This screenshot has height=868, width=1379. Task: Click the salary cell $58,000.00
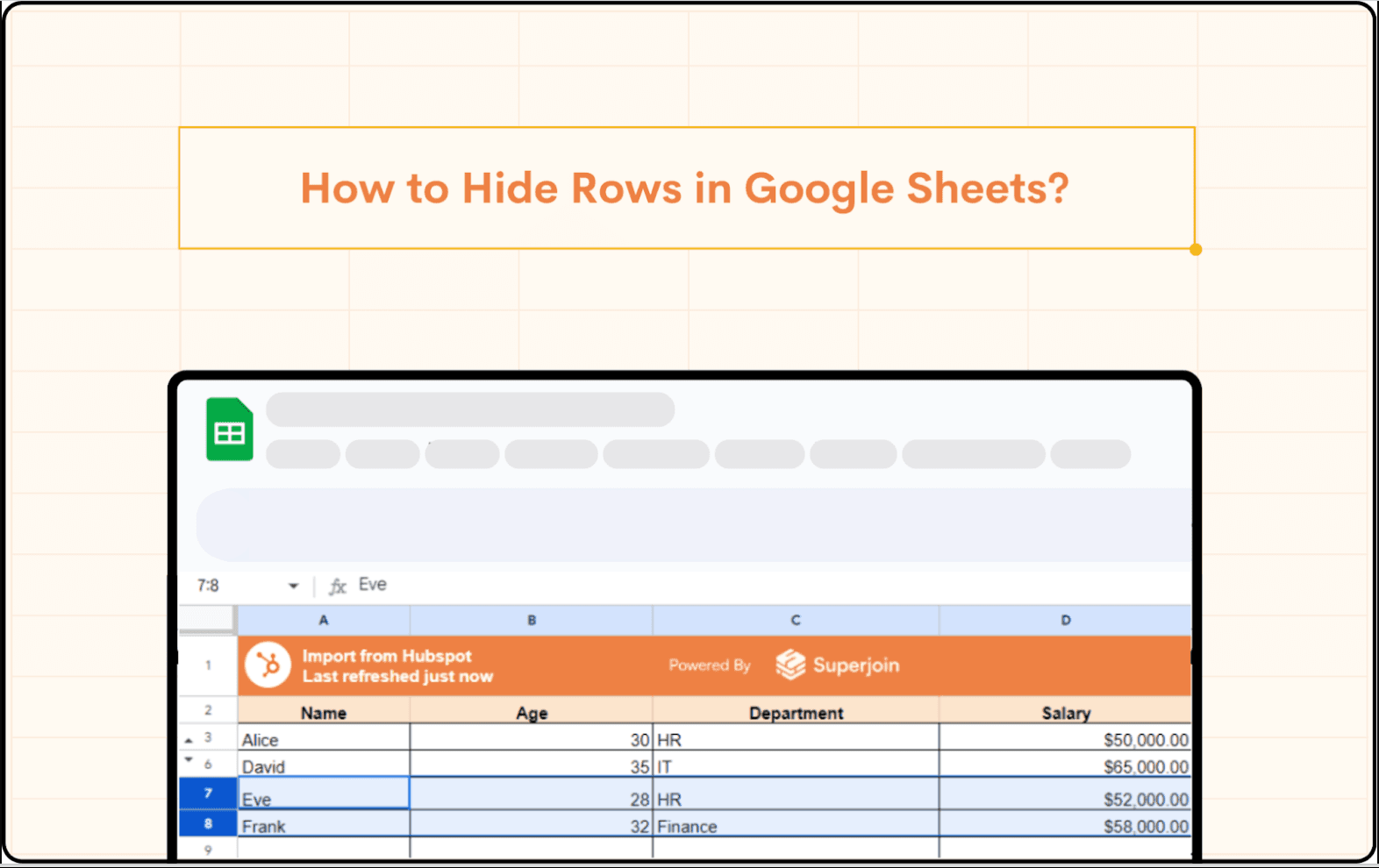[x=1065, y=824]
